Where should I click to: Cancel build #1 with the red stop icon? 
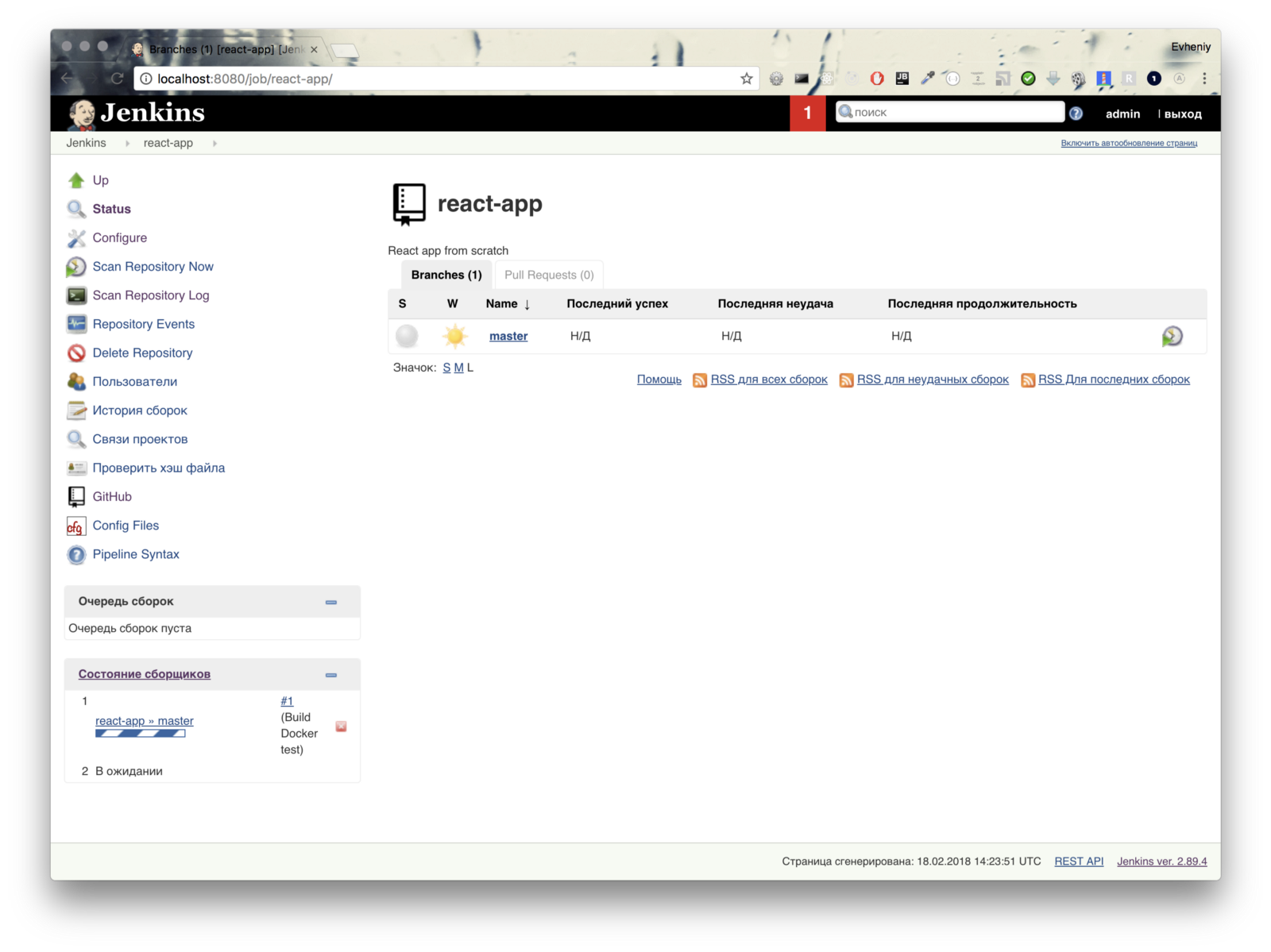click(x=341, y=727)
